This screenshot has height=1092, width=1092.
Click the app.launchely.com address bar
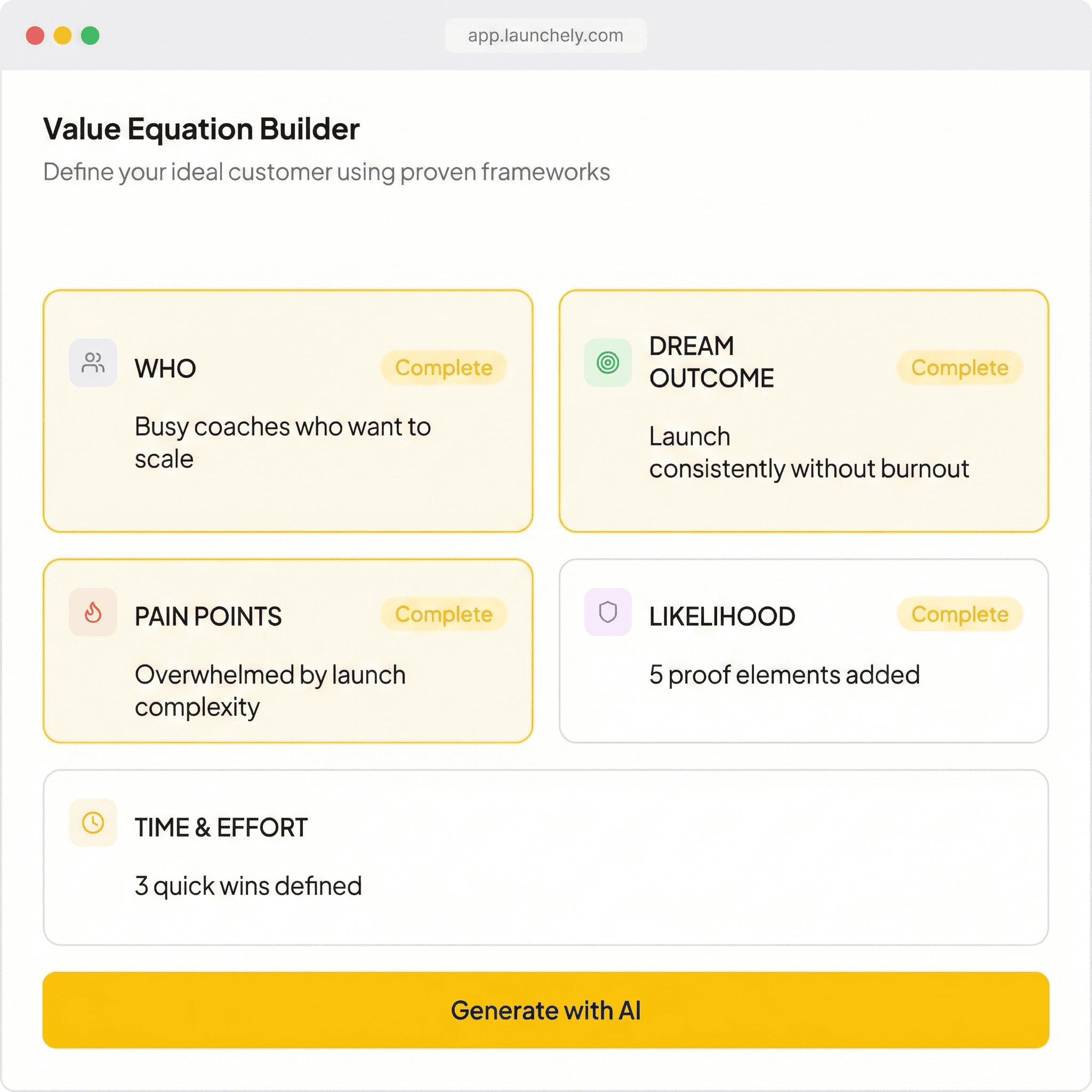click(x=544, y=35)
